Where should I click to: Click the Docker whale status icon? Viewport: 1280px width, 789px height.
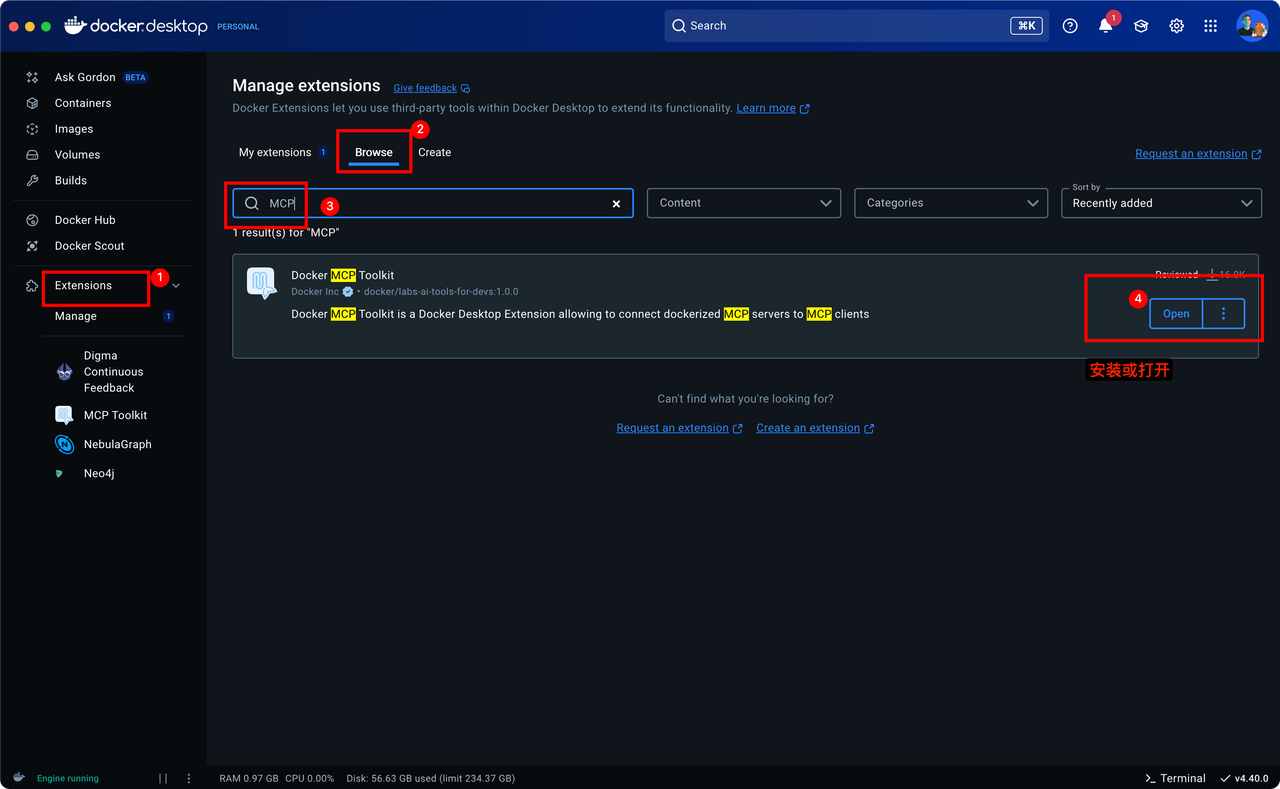pos(19,778)
